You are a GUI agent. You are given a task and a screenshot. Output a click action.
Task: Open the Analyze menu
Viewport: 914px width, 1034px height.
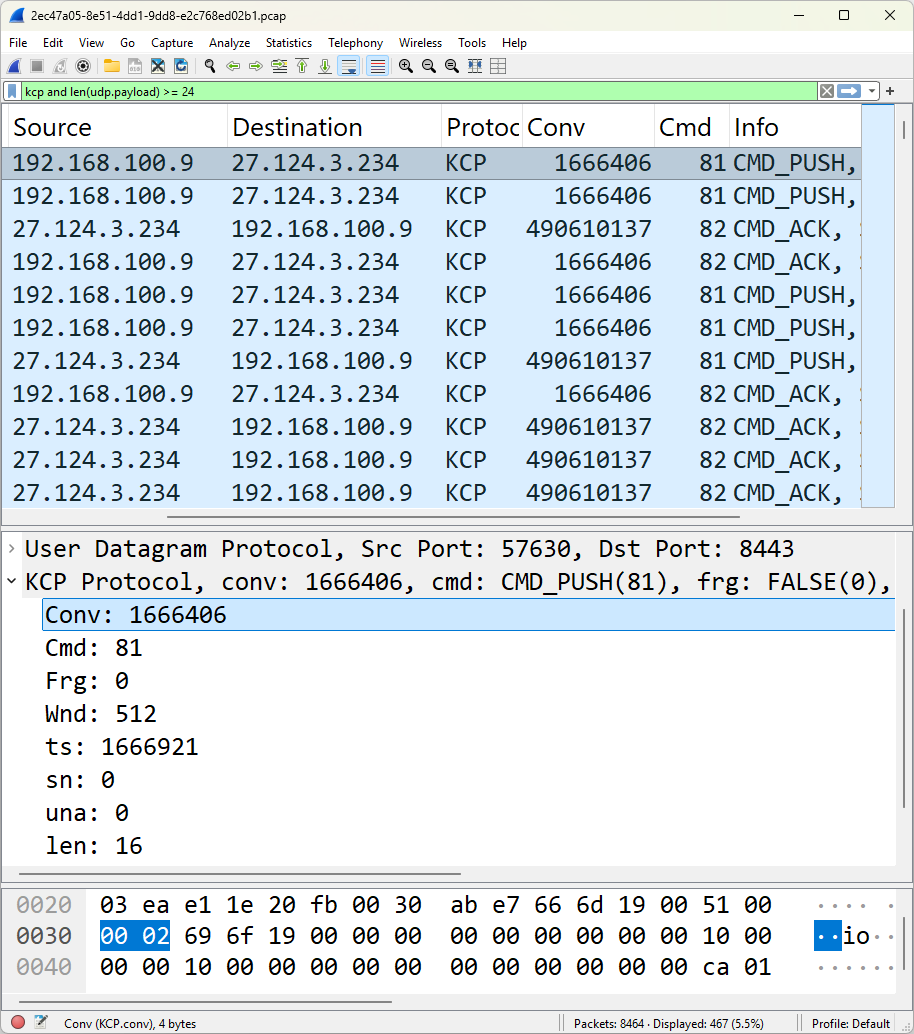229,43
